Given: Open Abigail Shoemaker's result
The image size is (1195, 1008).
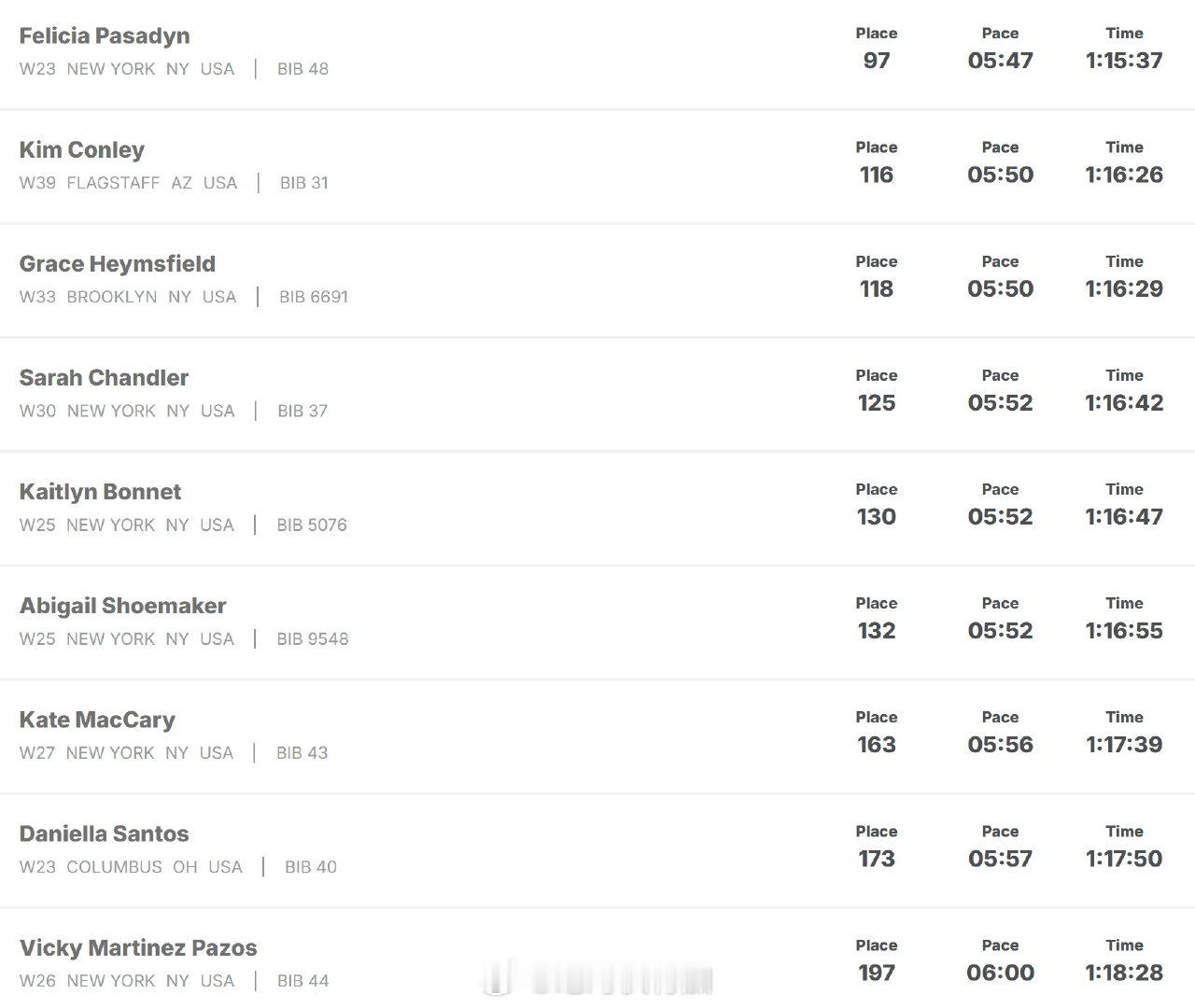Looking at the screenshot, I should 122,606.
